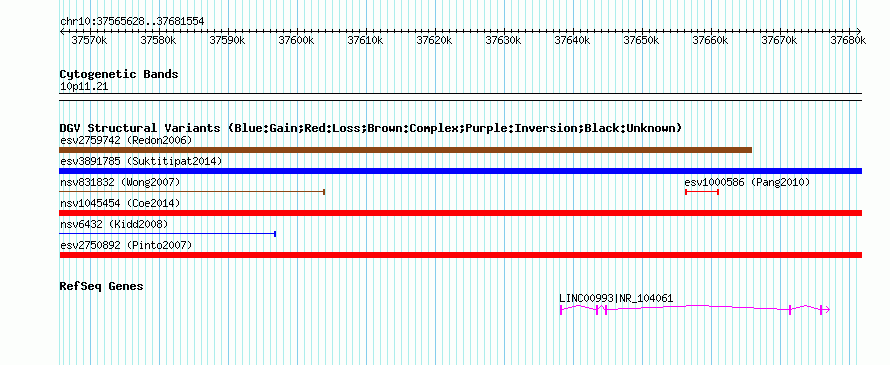Open the RefSeq Genes track title
This screenshot has height=365, width=890.
(x=101, y=286)
